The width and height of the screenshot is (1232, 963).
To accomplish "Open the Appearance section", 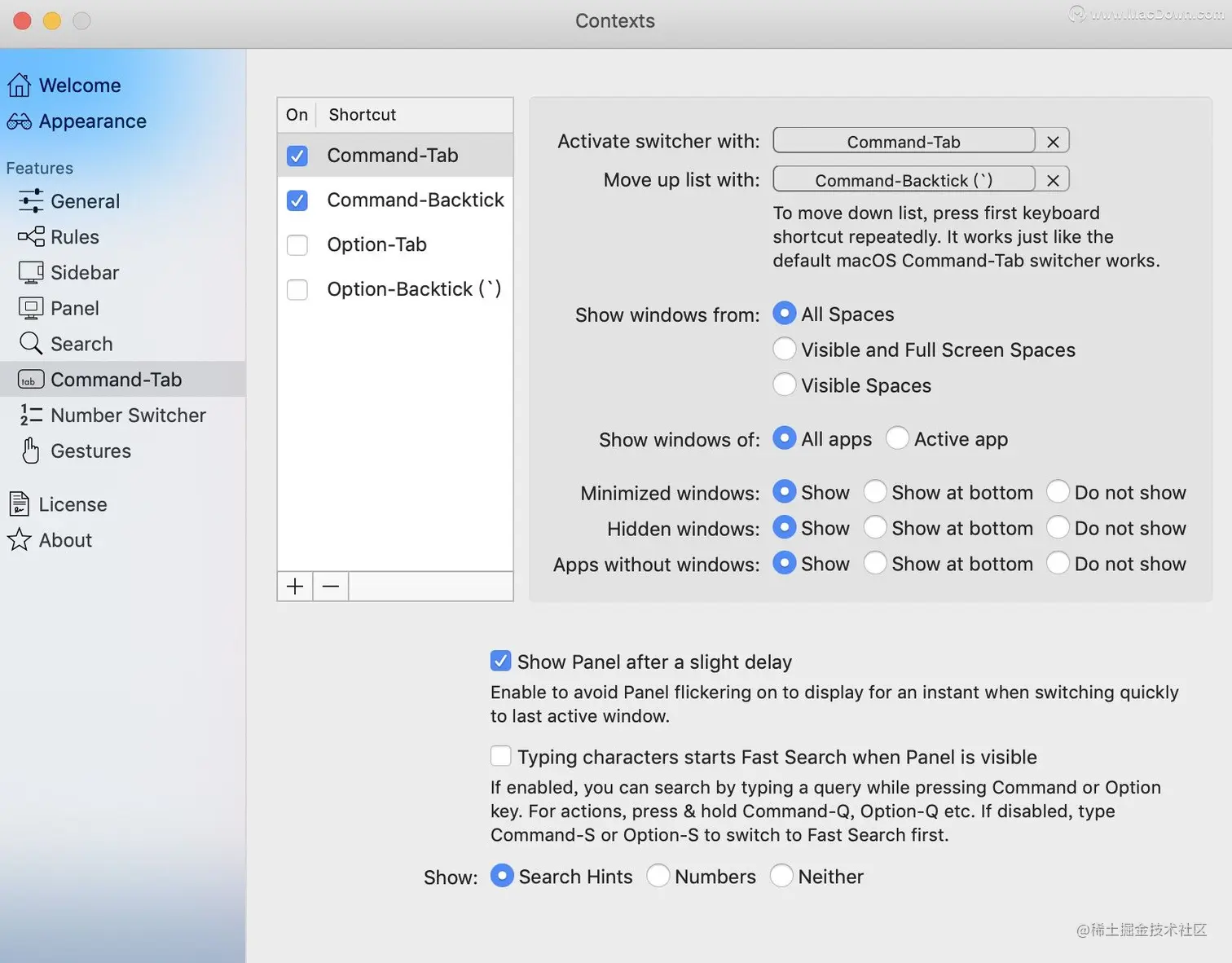I will 93,121.
